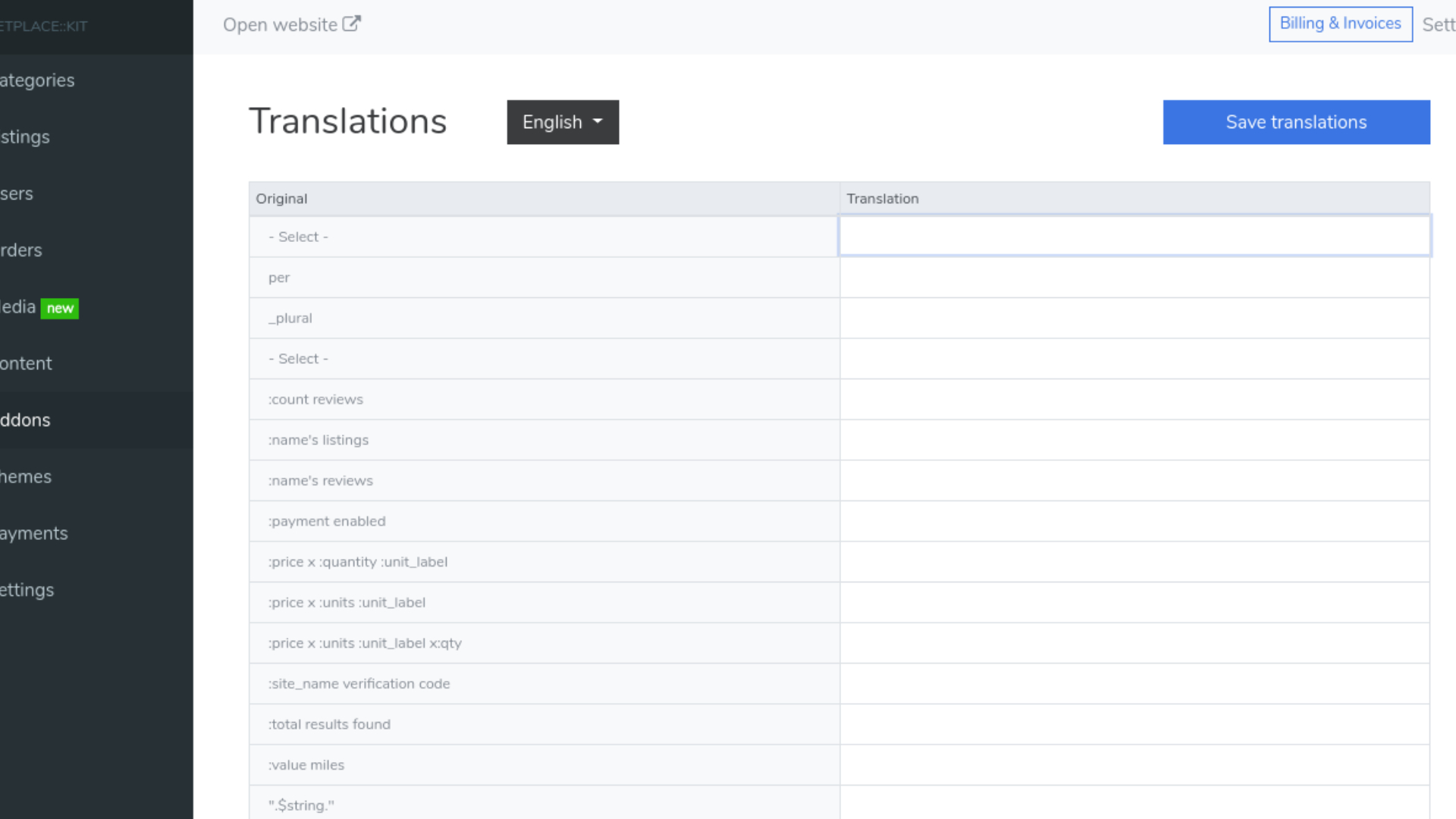This screenshot has height=819, width=1456.
Task: Click translation field for per row
Action: (x=1134, y=278)
